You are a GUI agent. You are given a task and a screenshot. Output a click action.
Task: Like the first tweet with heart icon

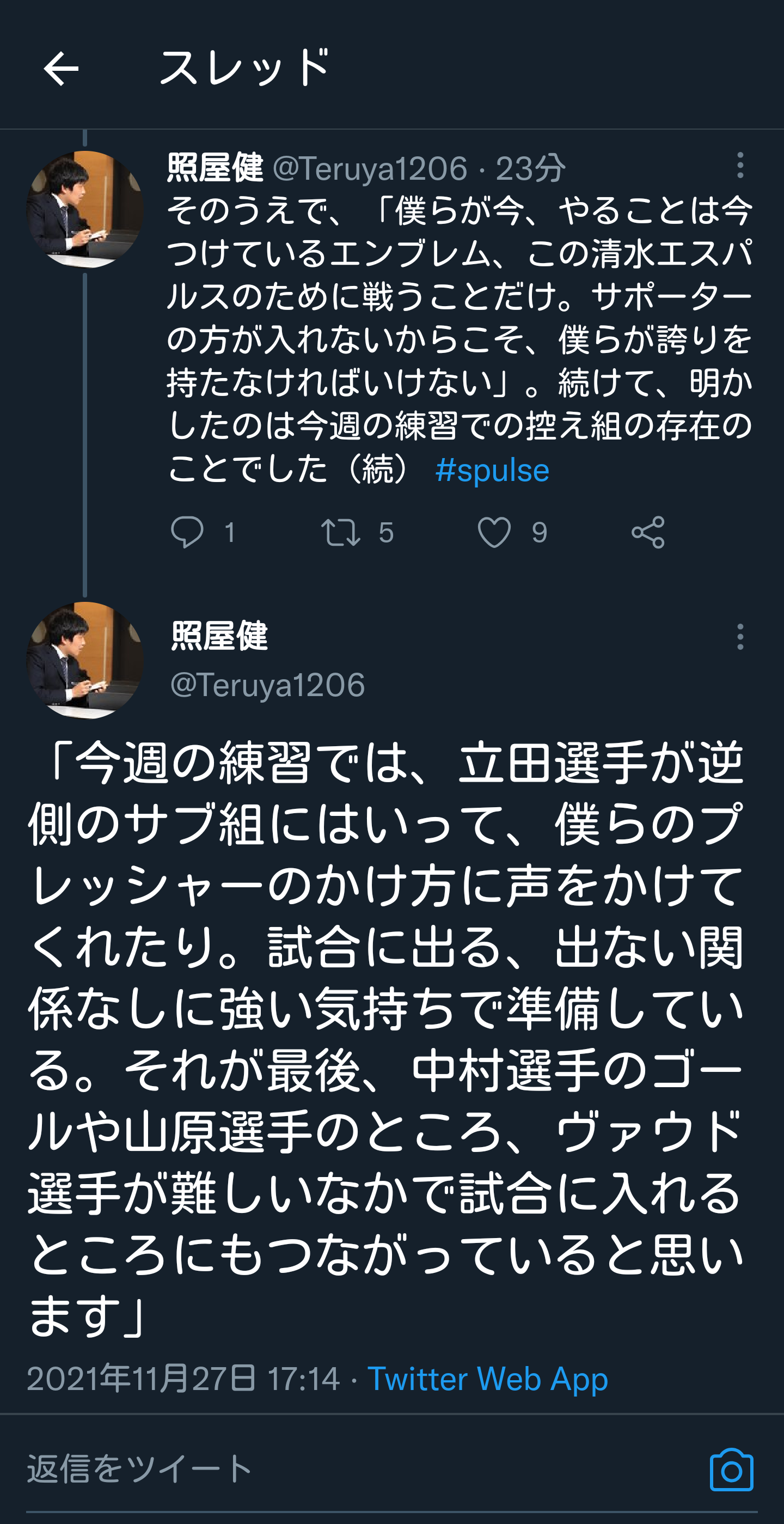[x=494, y=532]
